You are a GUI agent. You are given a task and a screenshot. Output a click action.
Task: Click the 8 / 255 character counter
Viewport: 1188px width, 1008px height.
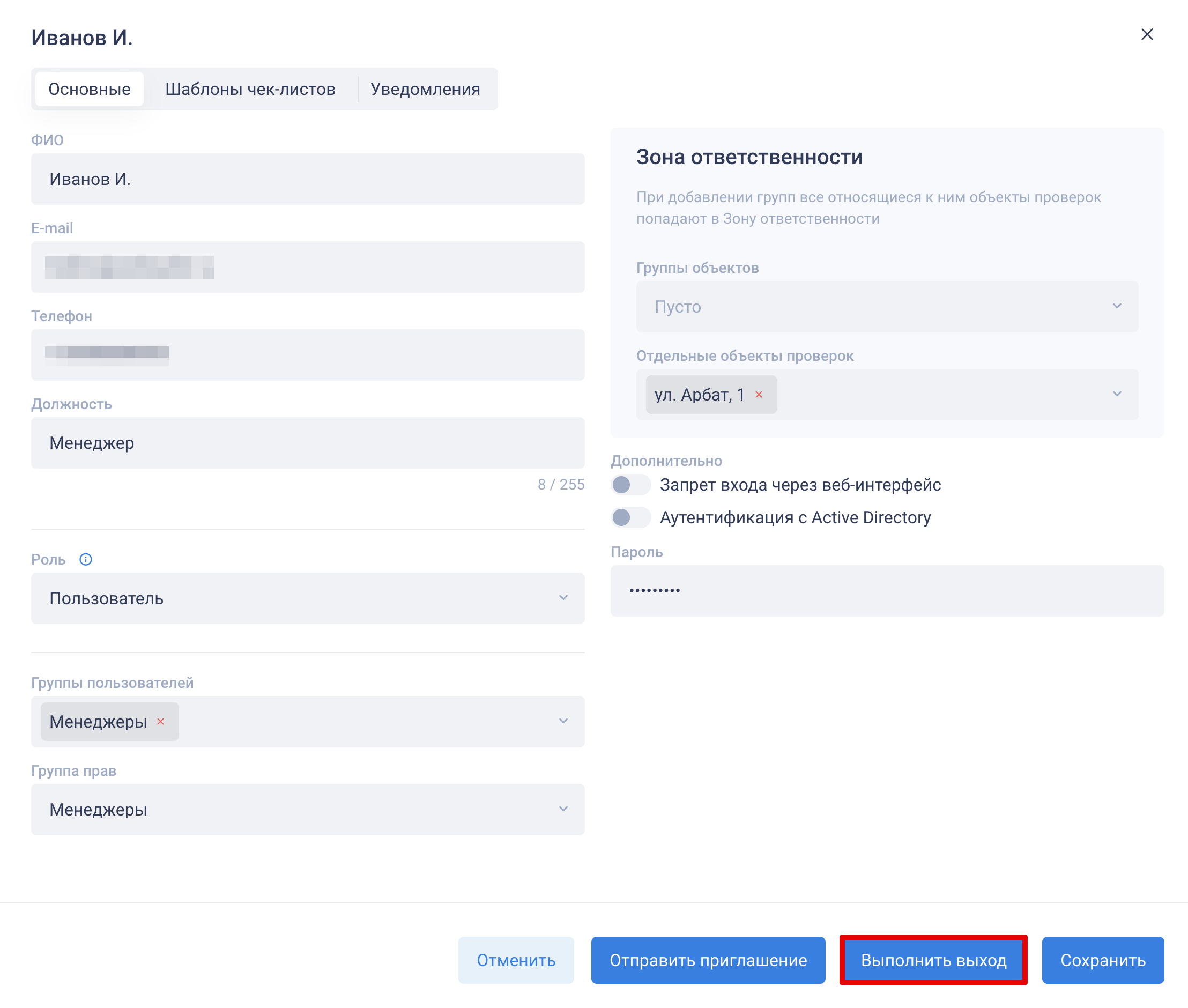coord(561,484)
